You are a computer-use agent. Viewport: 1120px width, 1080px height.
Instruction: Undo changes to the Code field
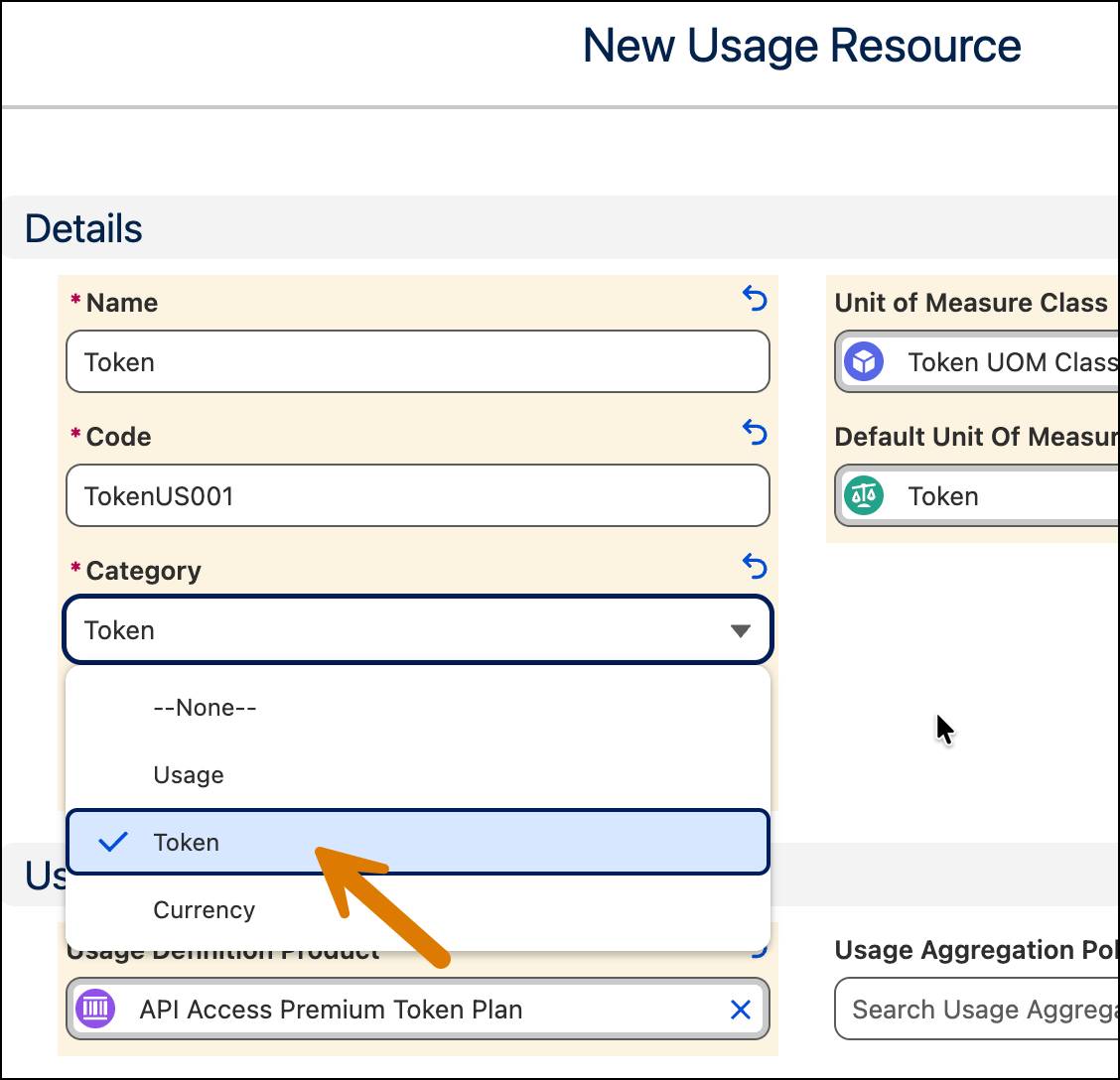click(x=755, y=432)
